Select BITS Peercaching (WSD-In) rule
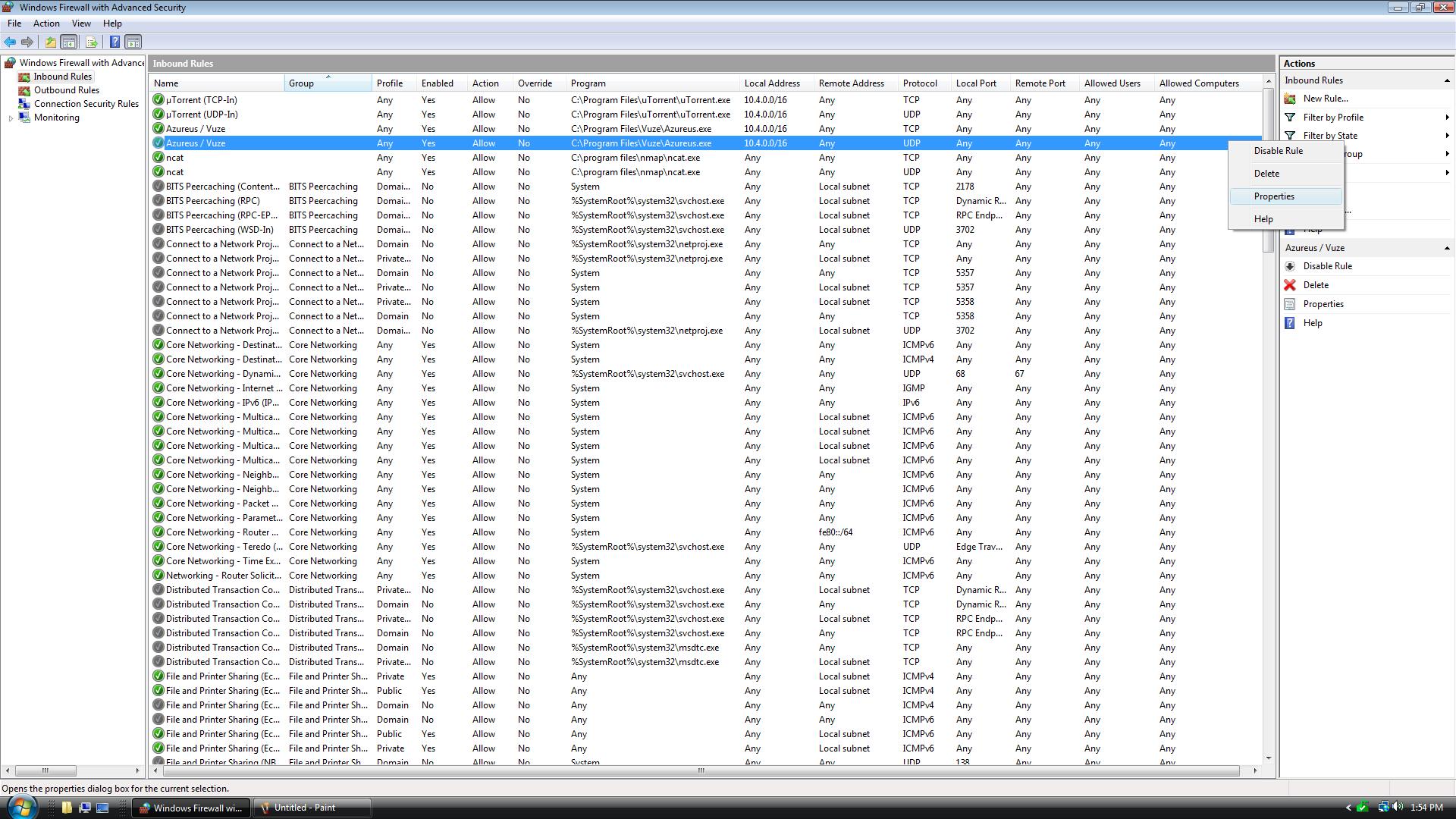 pyautogui.click(x=705, y=230)
